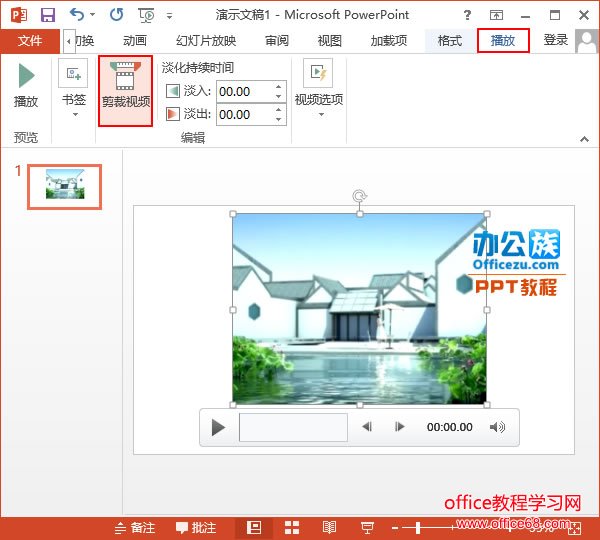Step the video backward one frame
This screenshot has width=600, height=540.
367,427
